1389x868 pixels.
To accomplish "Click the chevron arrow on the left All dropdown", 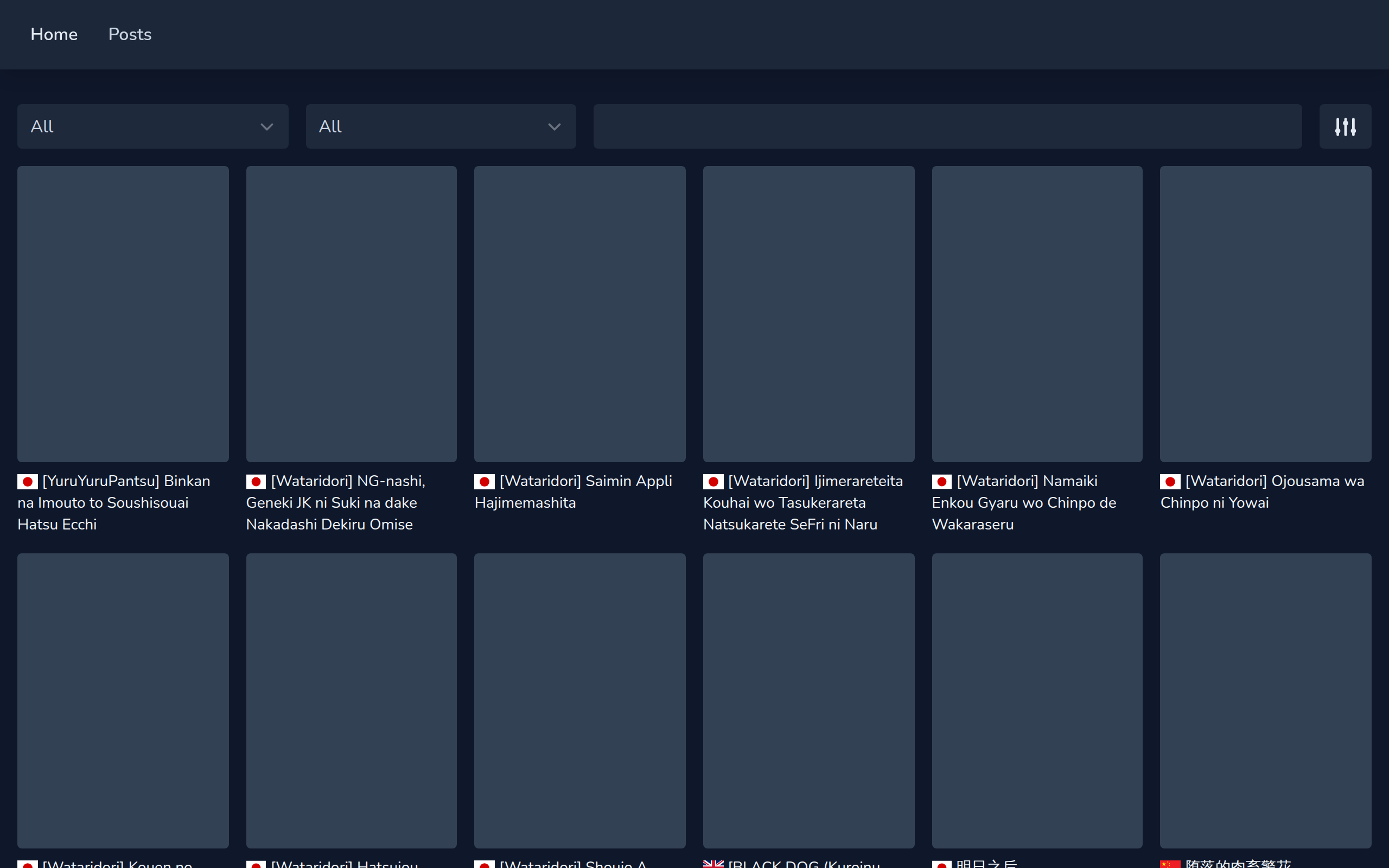I will [x=266, y=127].
